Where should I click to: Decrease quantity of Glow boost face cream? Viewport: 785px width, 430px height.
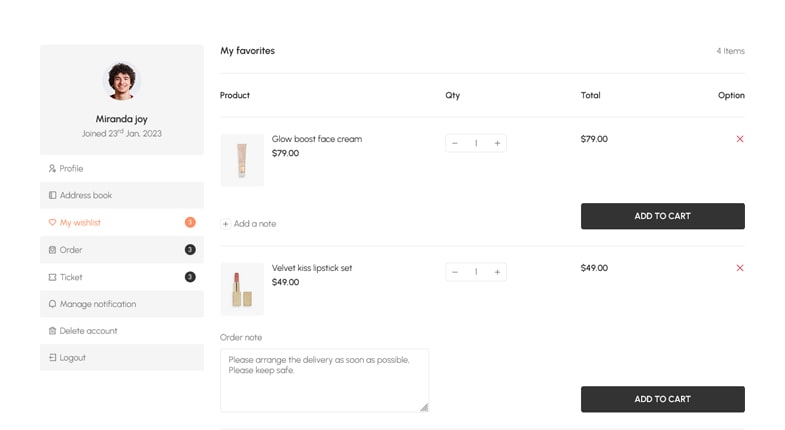(455, 143)
